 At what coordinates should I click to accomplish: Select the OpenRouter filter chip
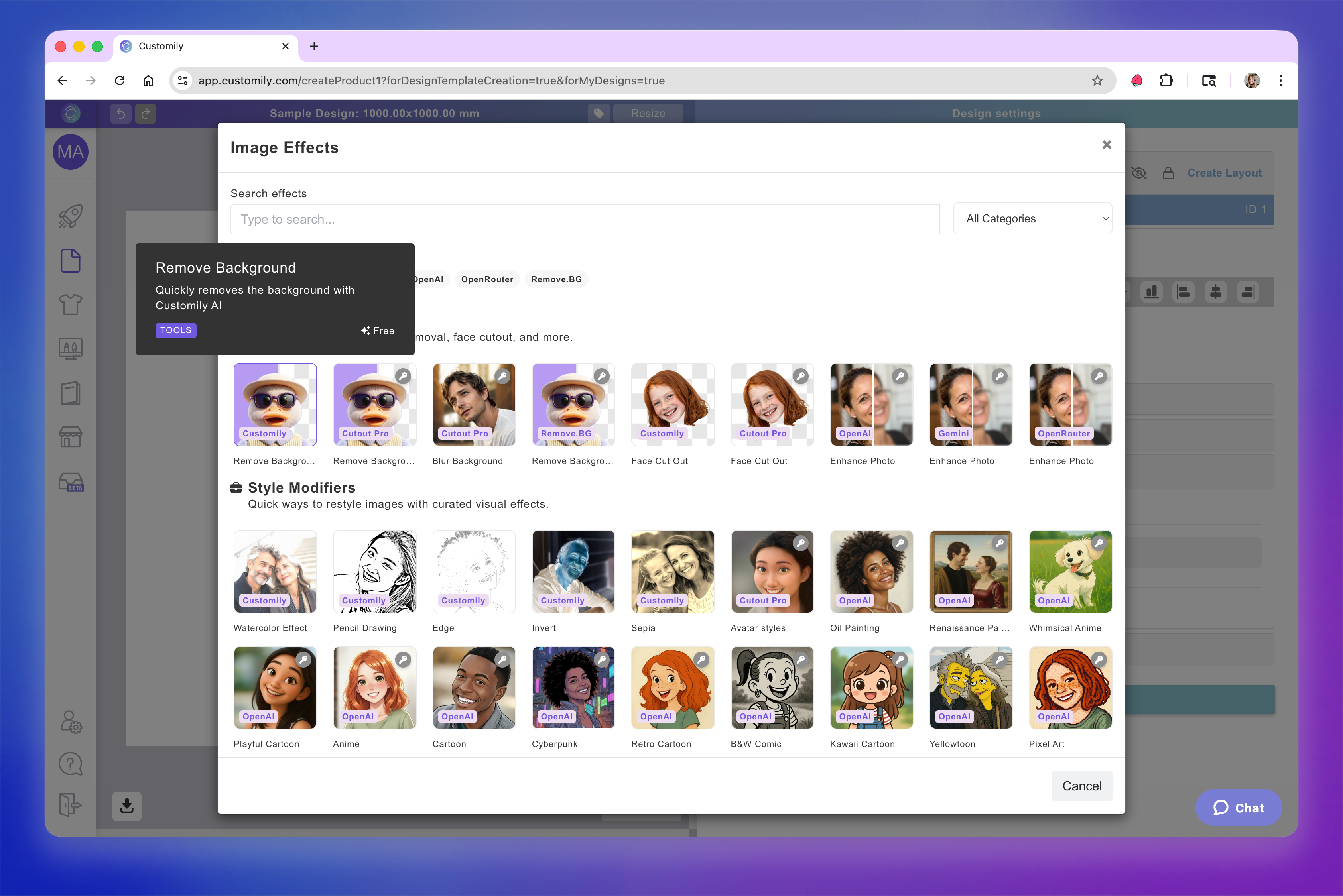(x=486, y=279)
